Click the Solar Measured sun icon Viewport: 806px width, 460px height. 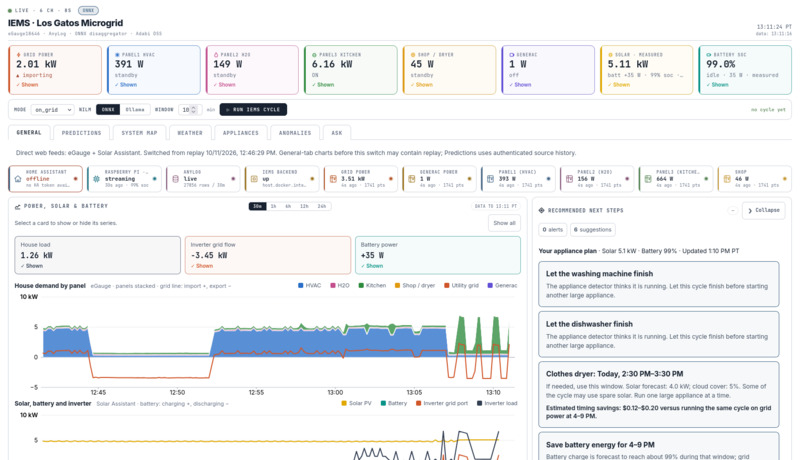pyautogui.click(x=610, y=54)
